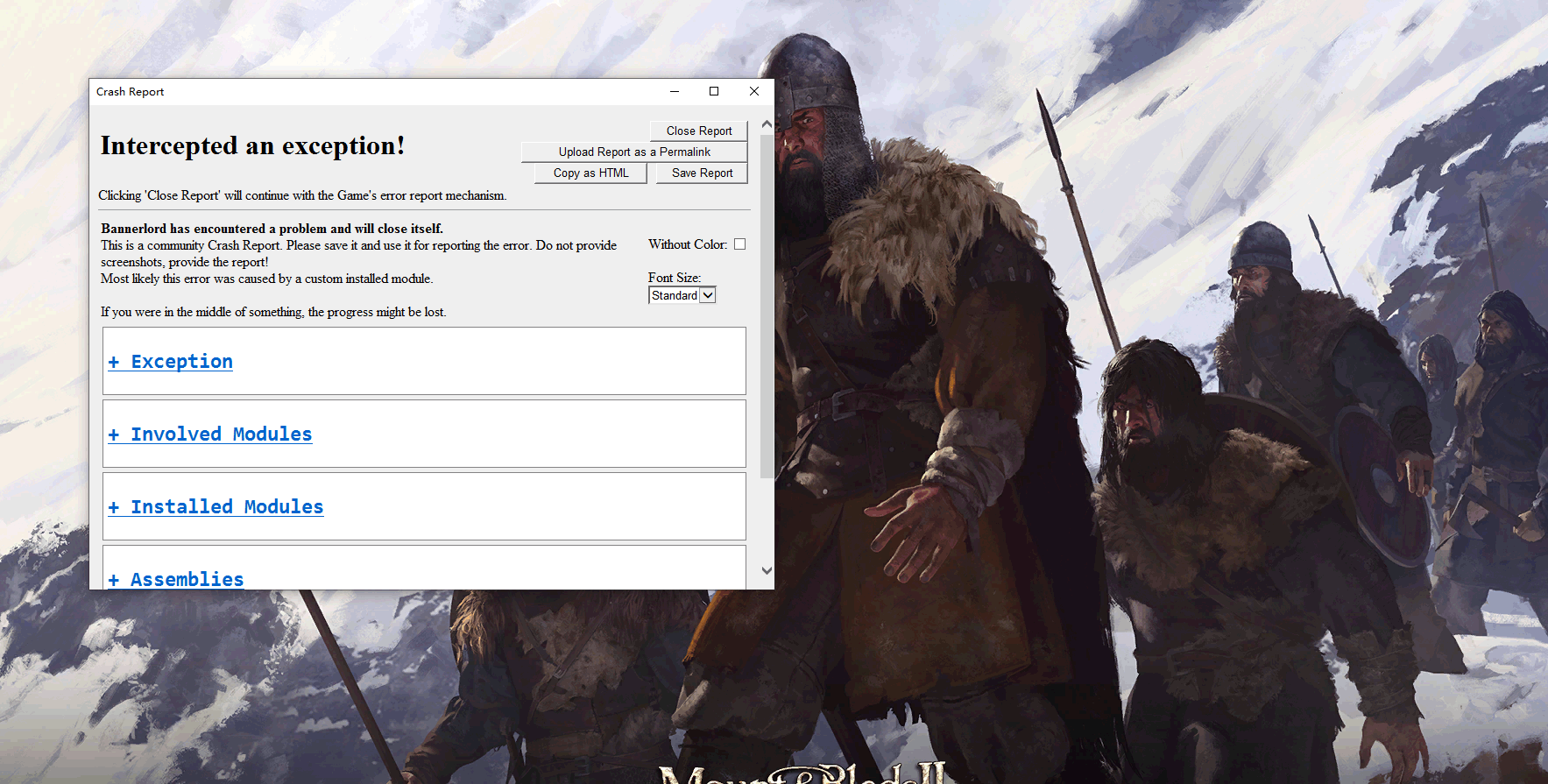The image size is (1548, 784).
Task: Close the Crash Report window
Action: [754, 91]
